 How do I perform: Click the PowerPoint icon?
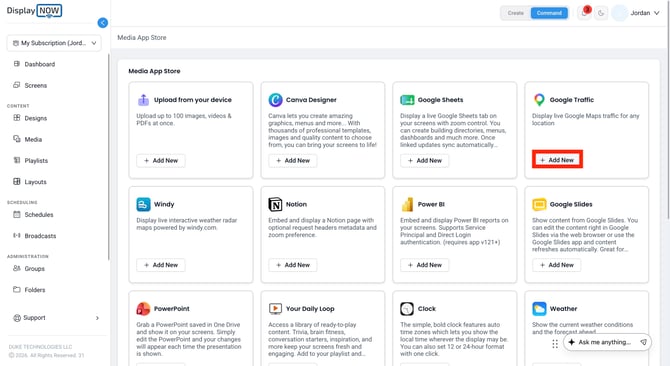[x=143, y=308]
